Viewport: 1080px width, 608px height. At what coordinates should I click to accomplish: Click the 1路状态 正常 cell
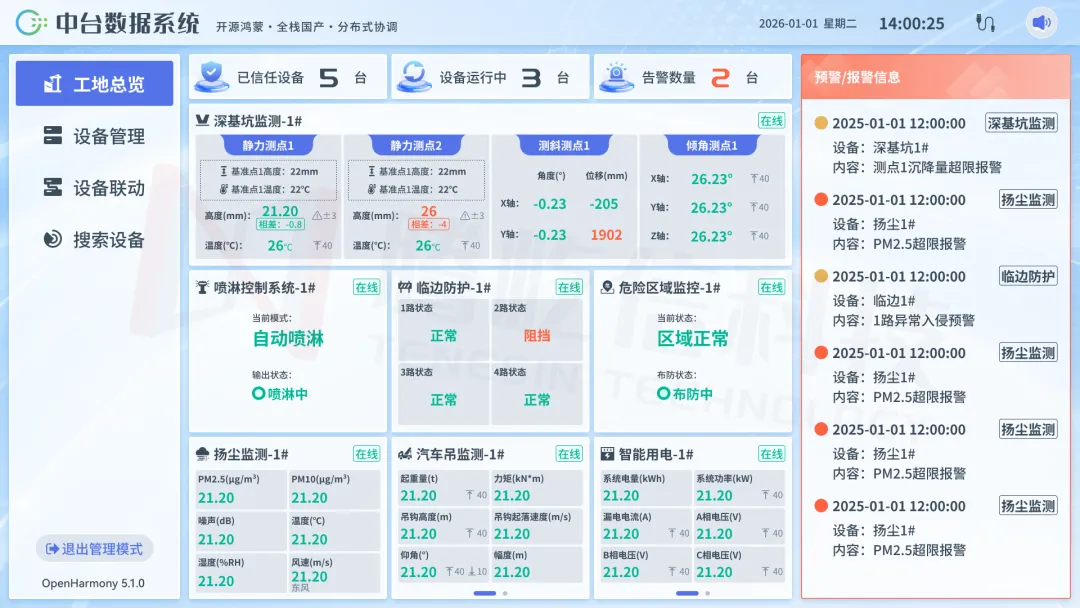click(444, 329)
